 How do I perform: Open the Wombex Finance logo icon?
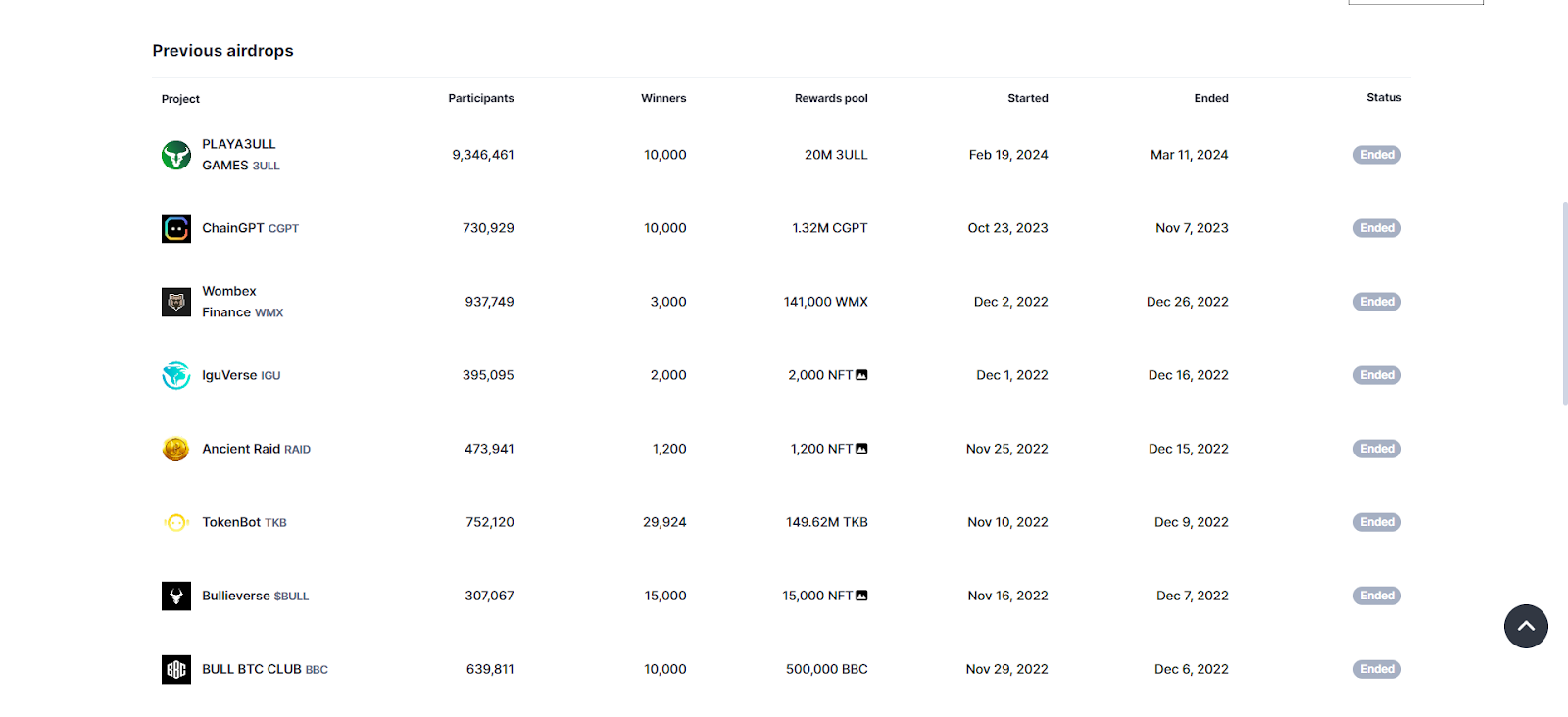(x=176, y=302)
